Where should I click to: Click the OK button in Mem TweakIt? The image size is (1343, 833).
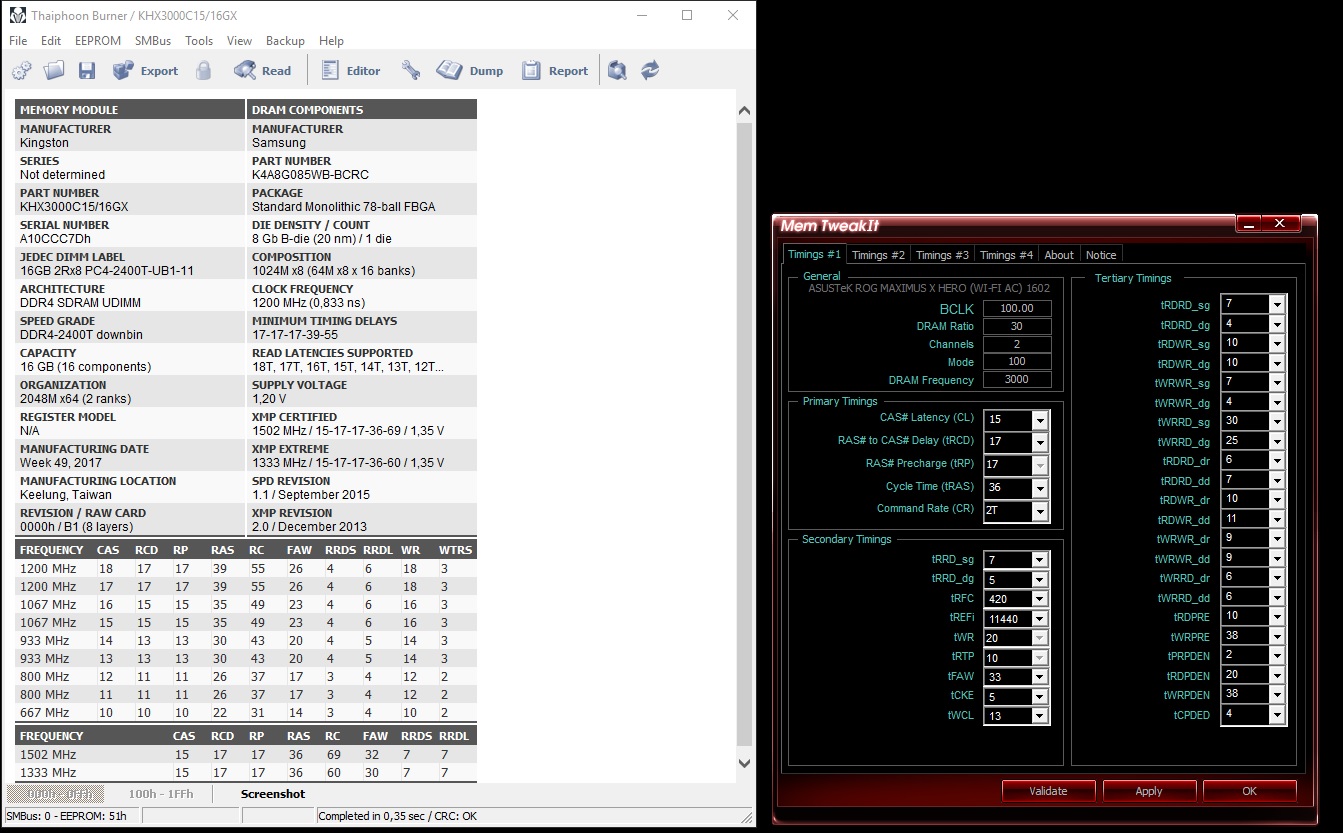(x=1249, y=791)
